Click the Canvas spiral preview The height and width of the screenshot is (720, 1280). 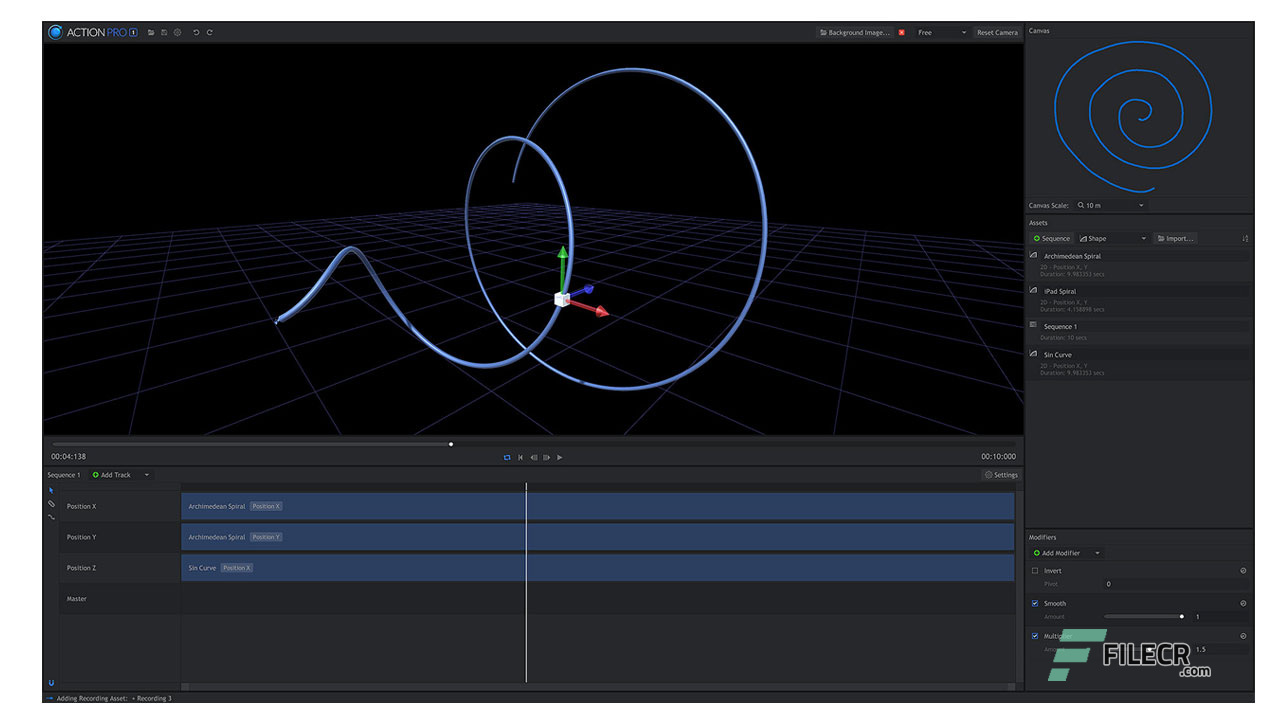tap(1134, 116)
